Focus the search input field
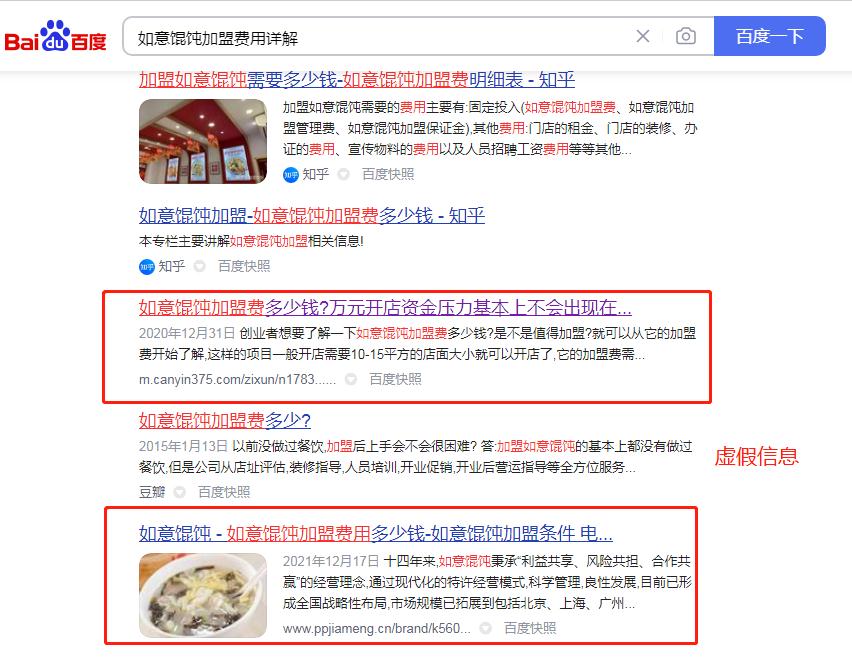 pos(380,36)
